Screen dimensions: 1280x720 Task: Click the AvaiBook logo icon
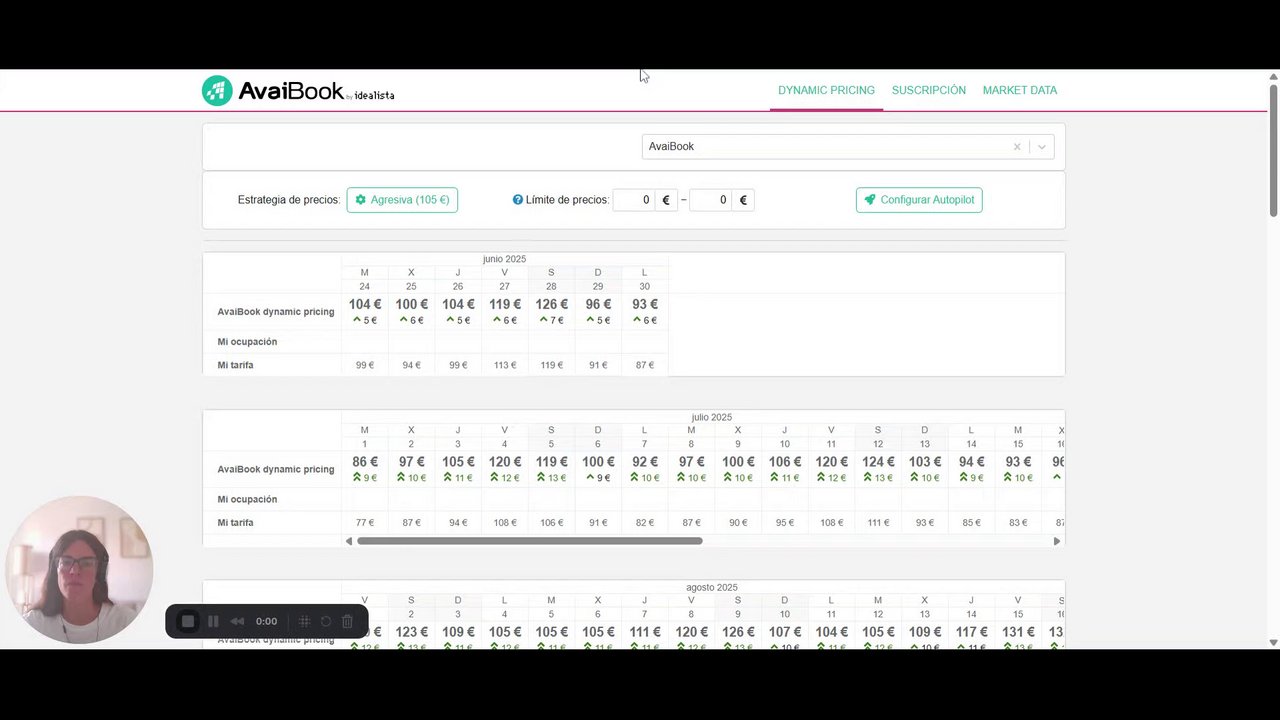coord(217,90)
